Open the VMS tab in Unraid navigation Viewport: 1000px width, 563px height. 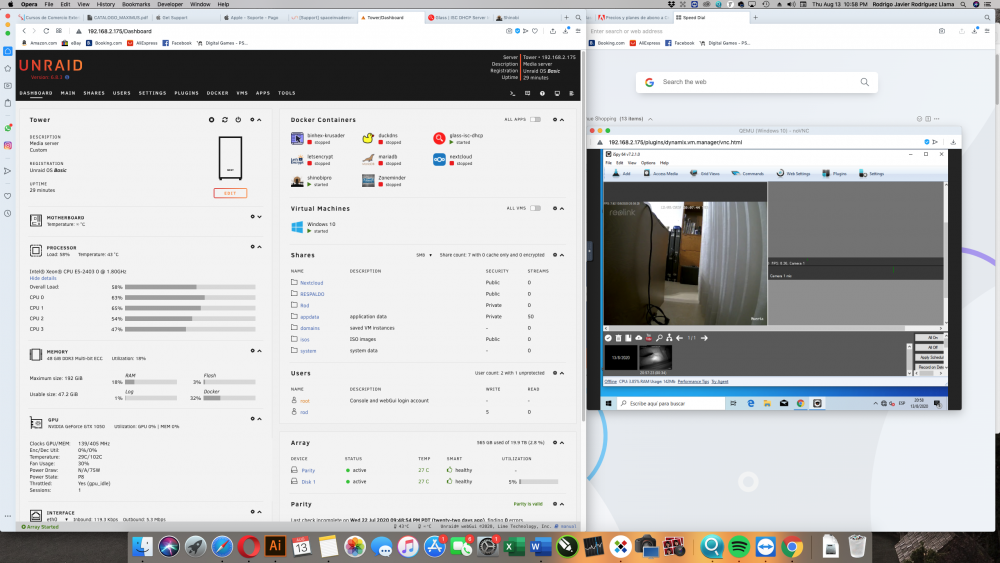[x=242, y=93]
